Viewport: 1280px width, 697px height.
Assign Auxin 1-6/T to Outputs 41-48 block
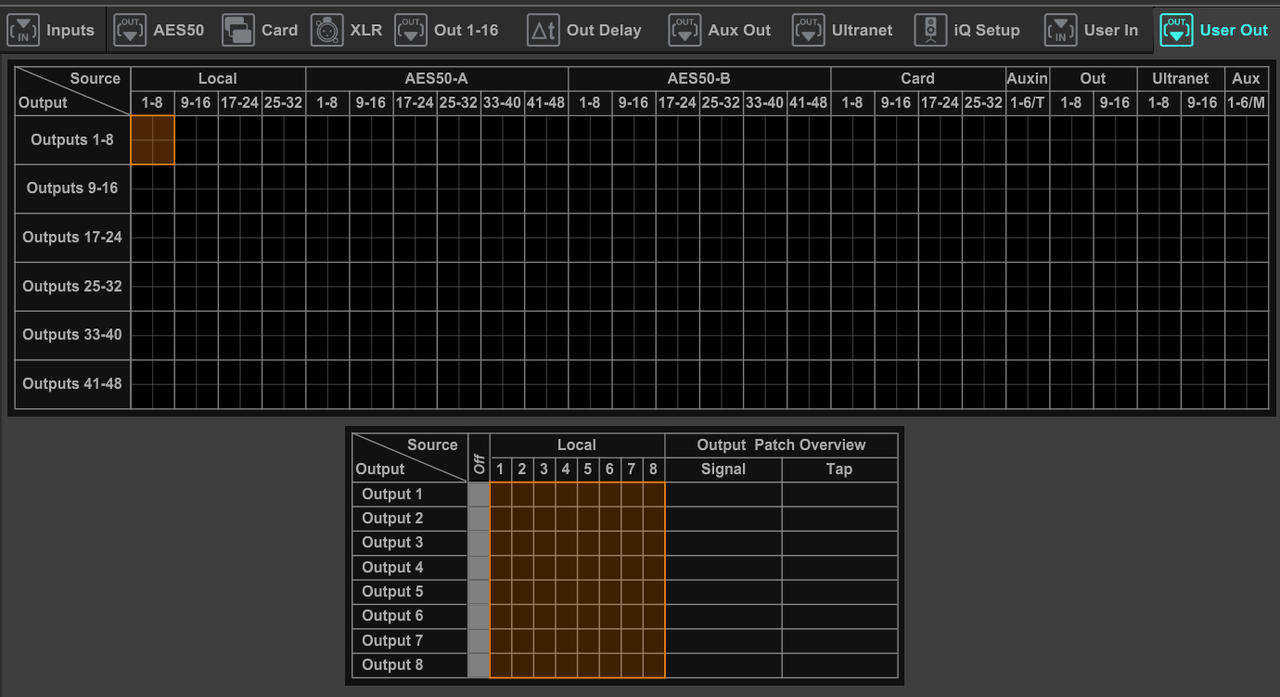1028,383
